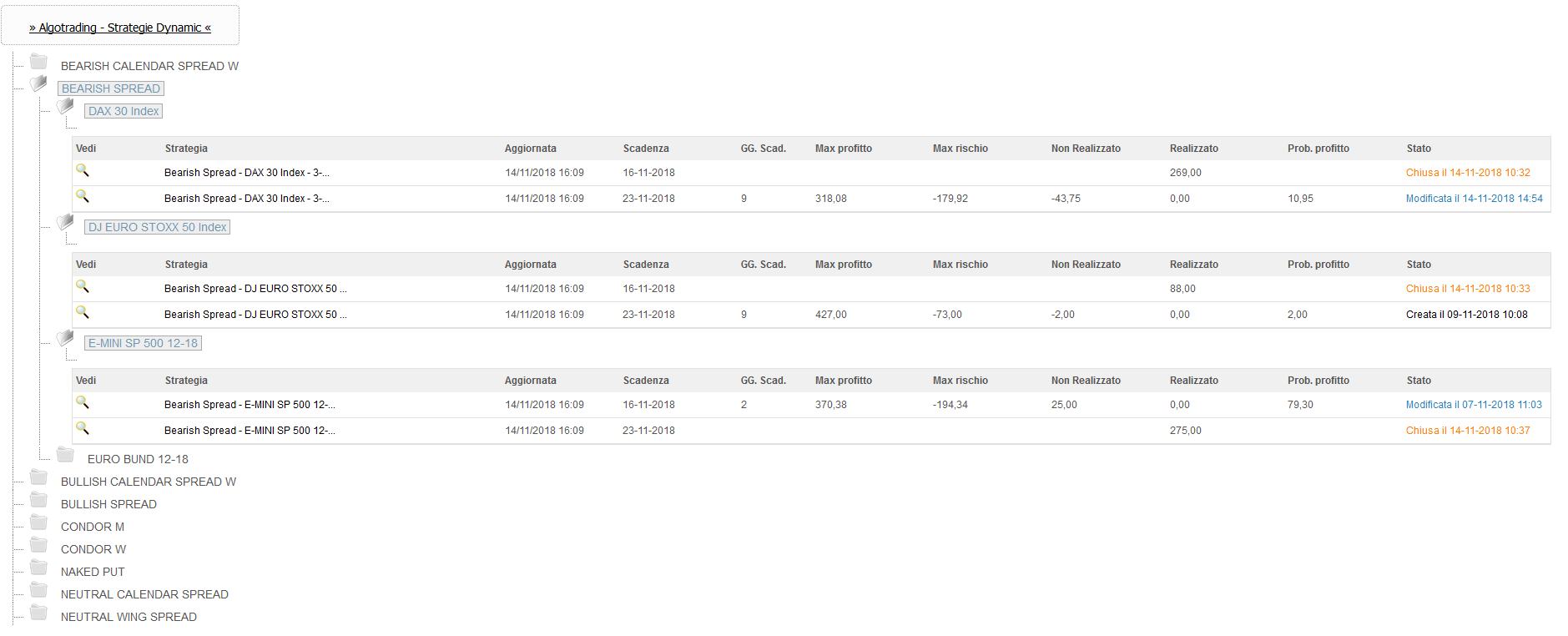View details of DAX 30 spread expiring 23-11-2018
Screen dimensions: 1568x636
[x=83, y=197]
